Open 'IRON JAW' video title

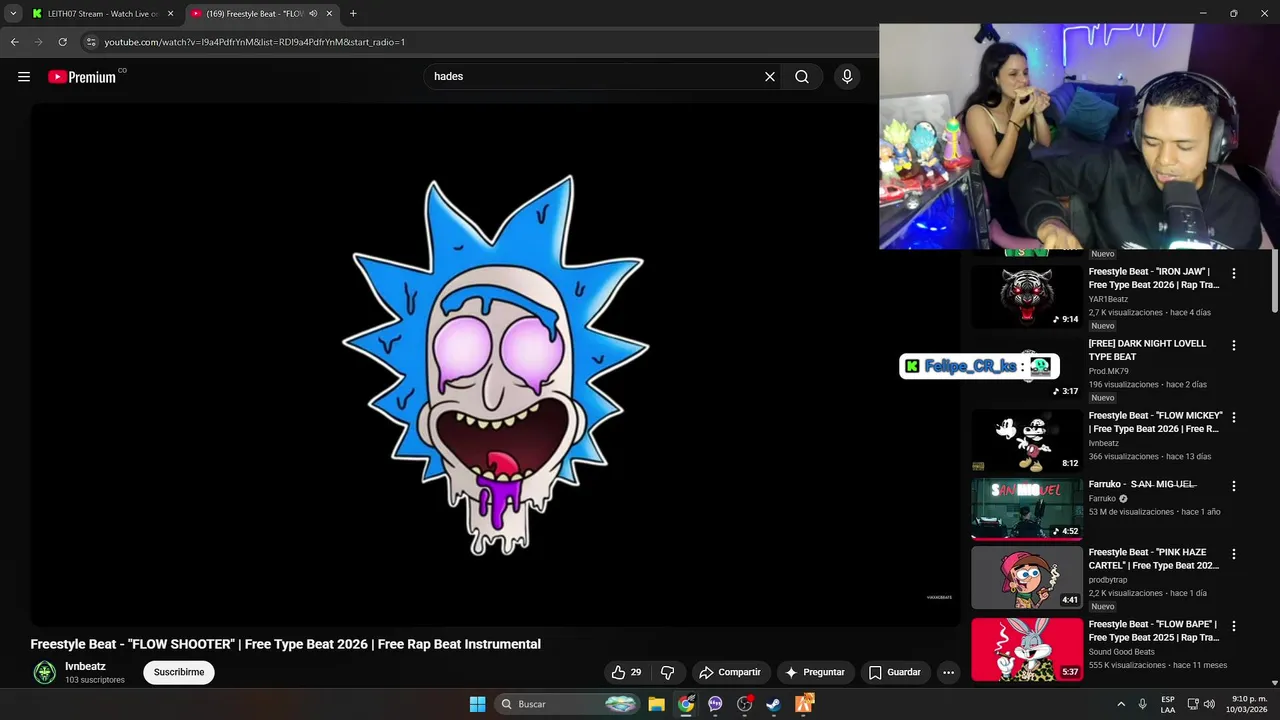point(1154,278)
